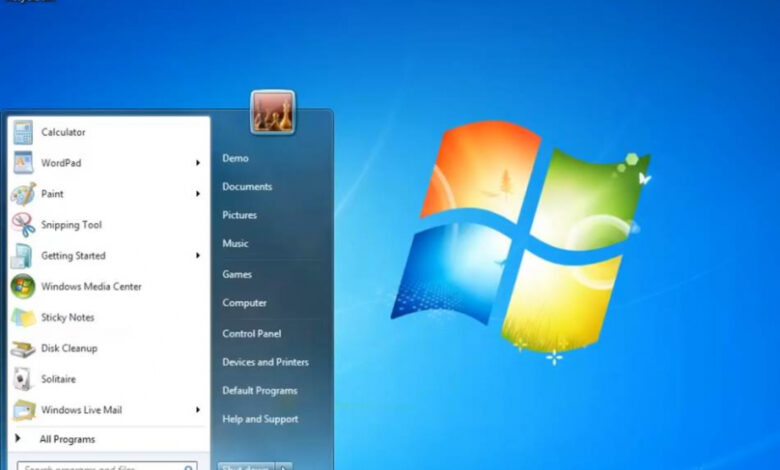
Task: Expand Getting Started submenu arrow
Action: [197, 256]
